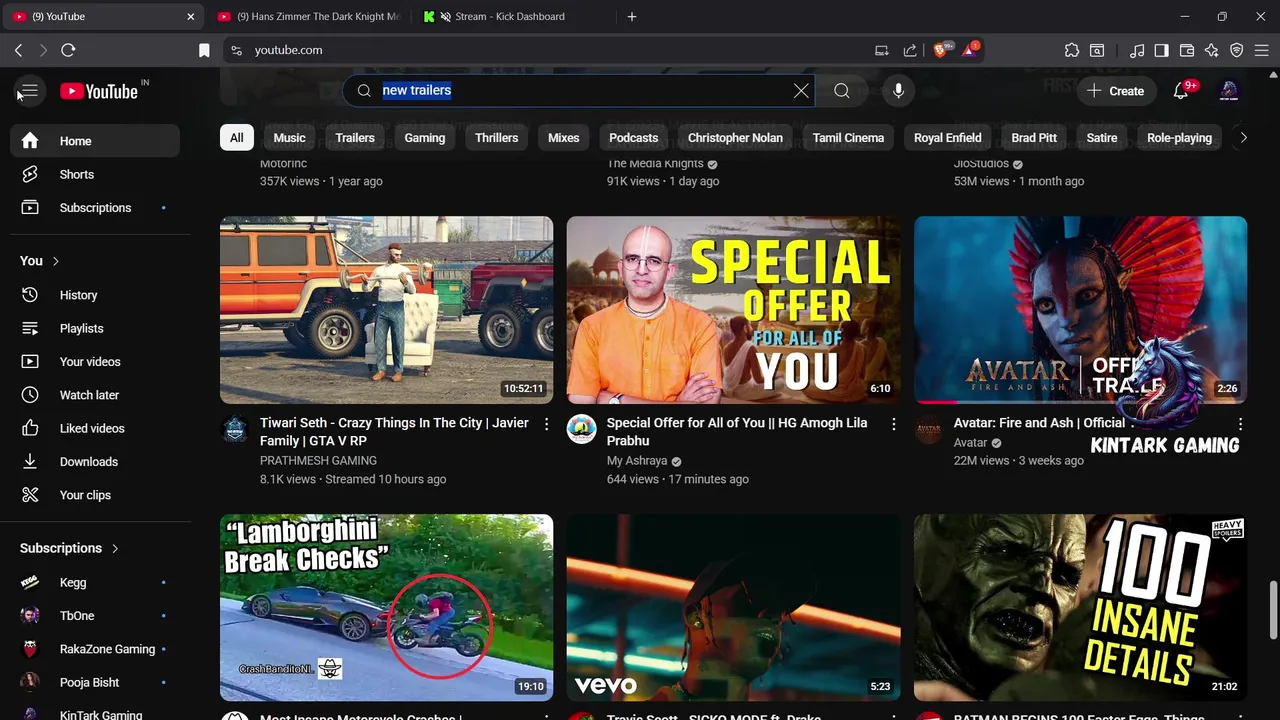Open RakaZone Gaming channel subscription
This screenshot has height=720, width=1280.
[x=95, y=649]
